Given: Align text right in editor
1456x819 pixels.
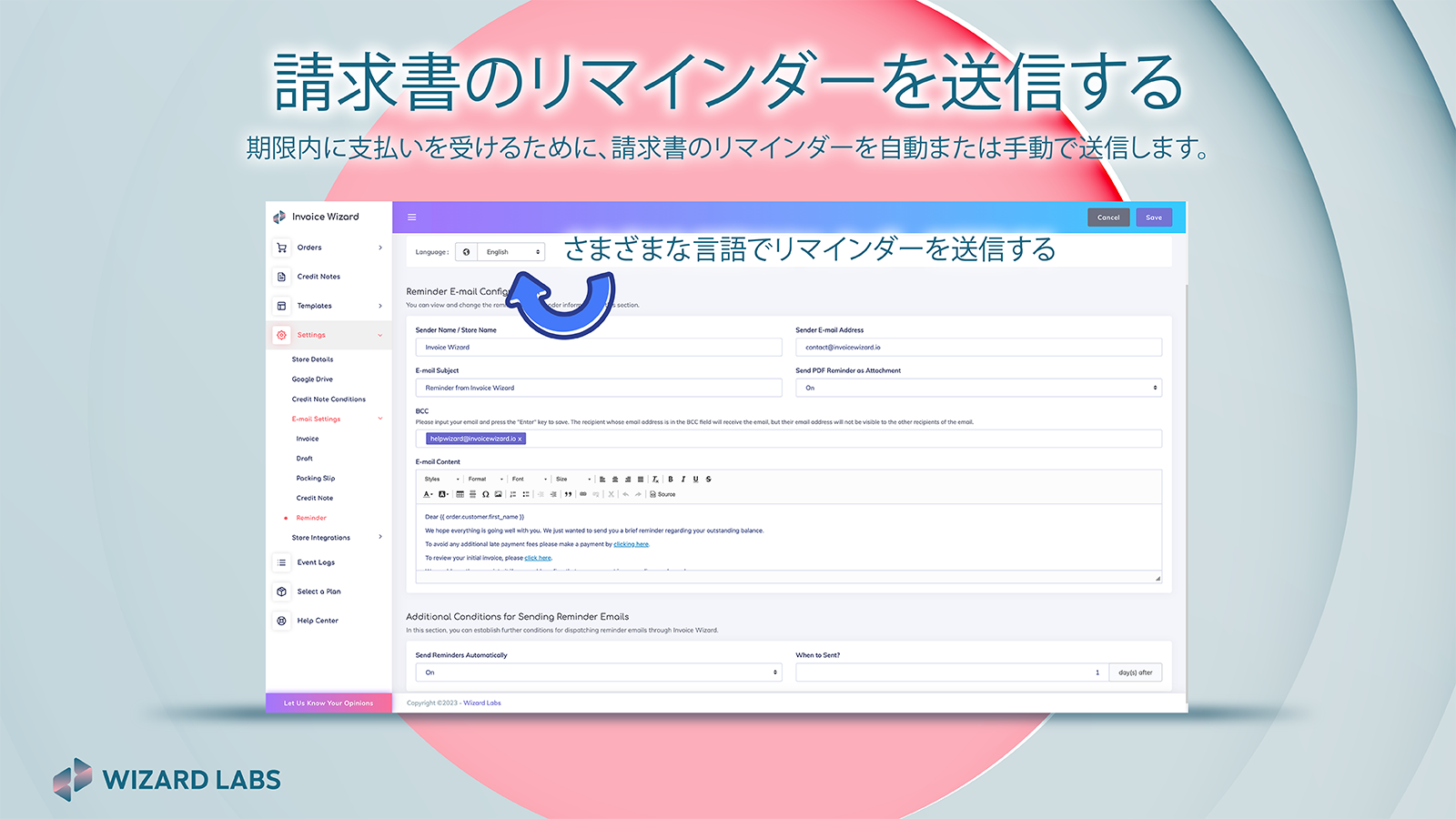Looking at the screenshot, I should pos(628,479).
